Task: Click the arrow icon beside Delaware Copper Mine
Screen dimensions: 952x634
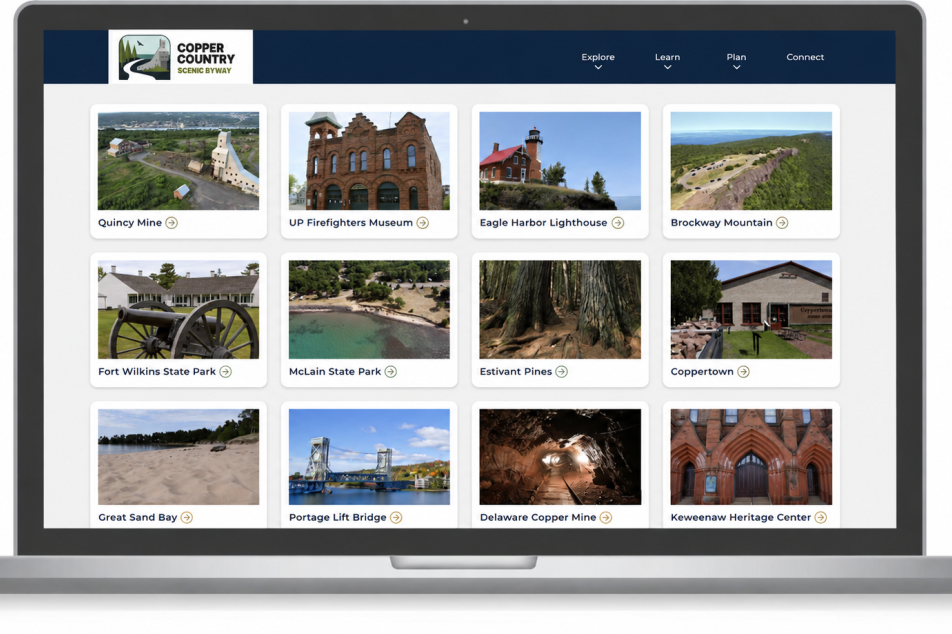Action: [x=606, y=517]
